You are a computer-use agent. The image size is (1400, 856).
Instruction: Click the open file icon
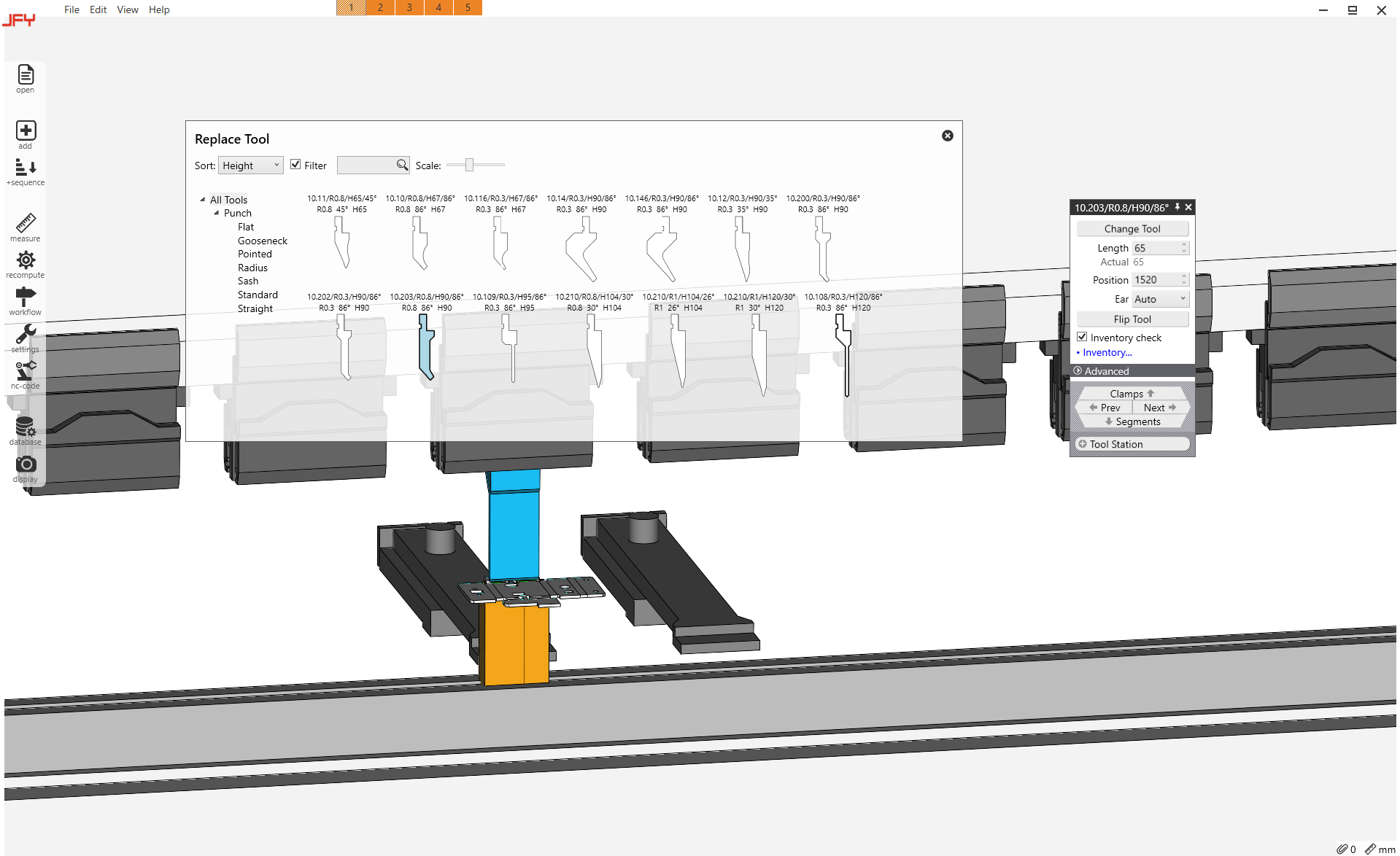click(26, 75)
